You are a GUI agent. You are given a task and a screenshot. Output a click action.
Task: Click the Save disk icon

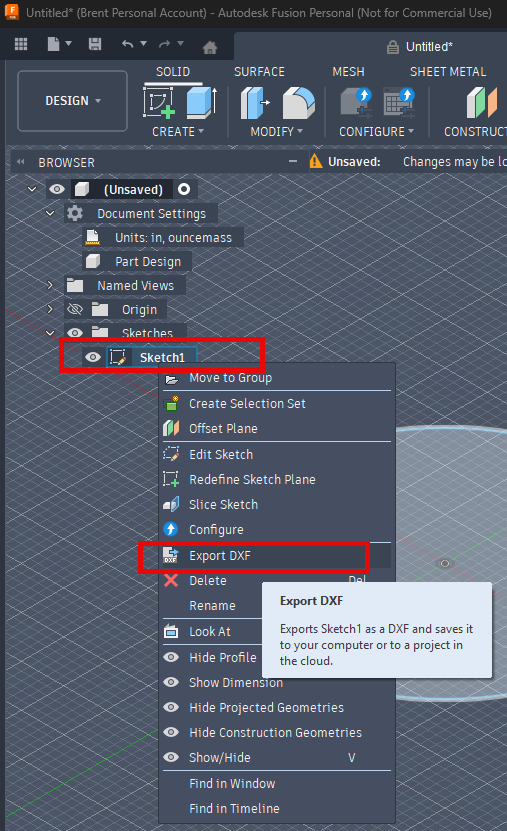tap(95, 44)
